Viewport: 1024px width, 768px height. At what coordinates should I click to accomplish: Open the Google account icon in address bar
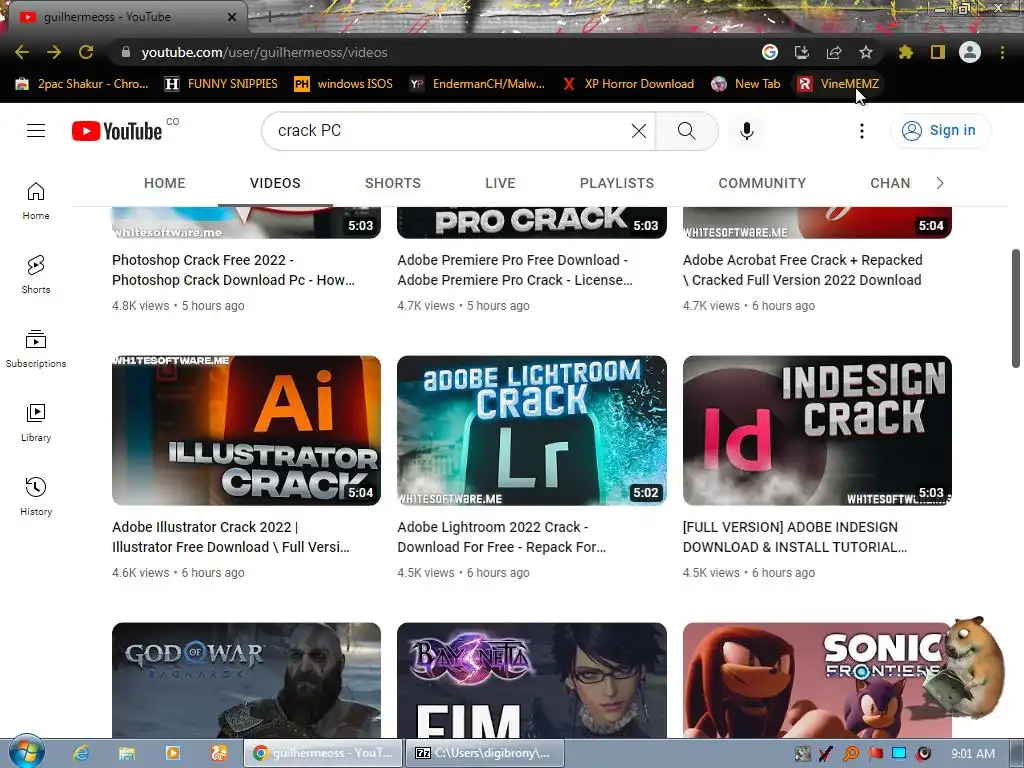(770, 52)
